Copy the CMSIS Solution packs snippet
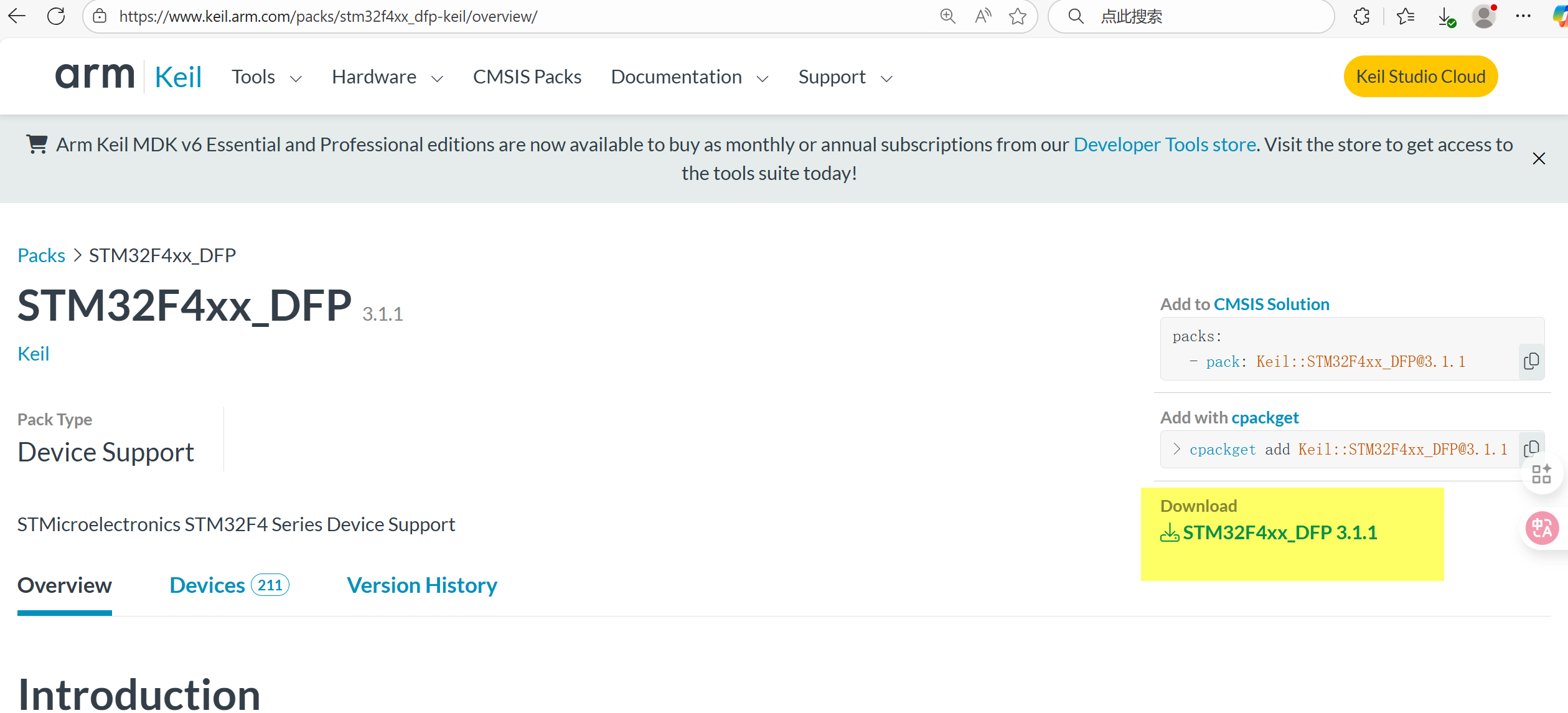 tap(1531, 361)
